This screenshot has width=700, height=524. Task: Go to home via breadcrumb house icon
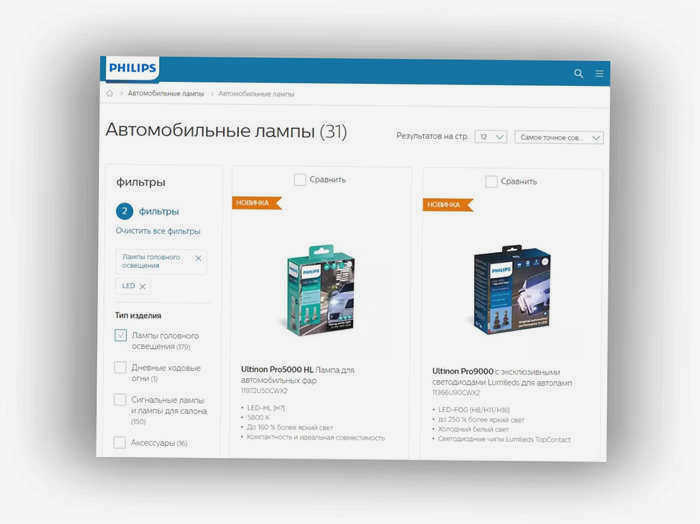[x=110, y=93]
